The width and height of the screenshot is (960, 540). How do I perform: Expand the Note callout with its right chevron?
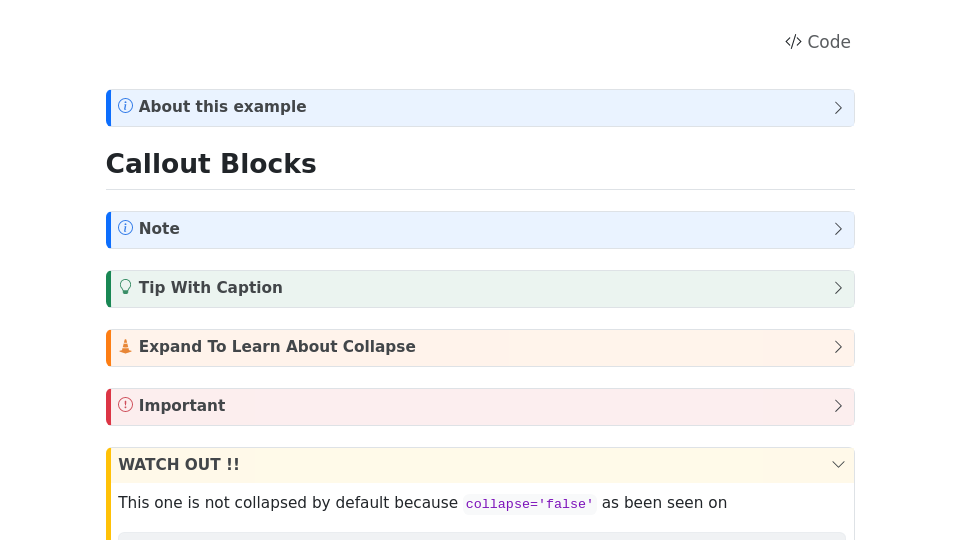(x=838, y=229)
